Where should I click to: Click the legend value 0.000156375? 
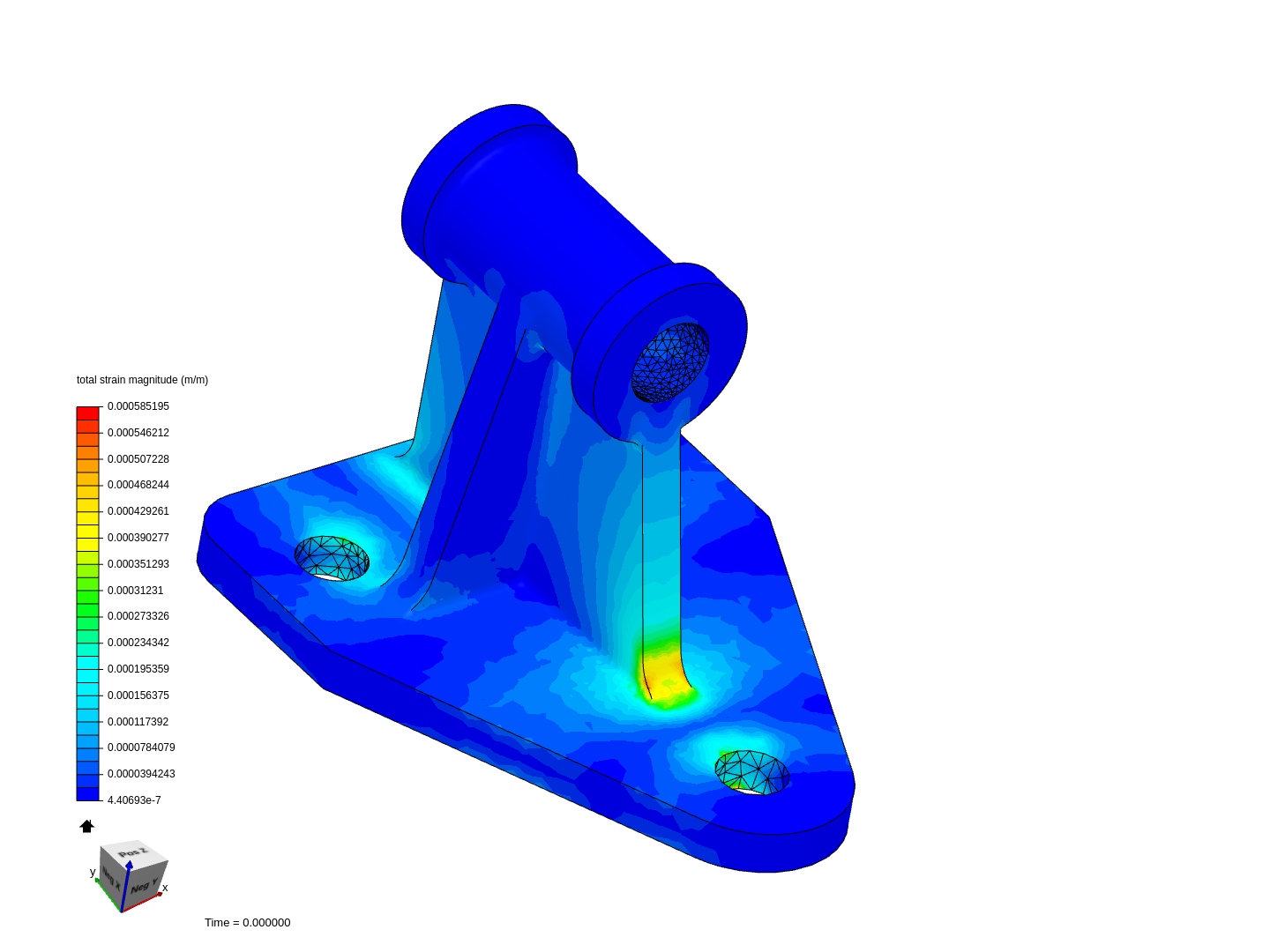pyautogui.click(x=138, y=695)
